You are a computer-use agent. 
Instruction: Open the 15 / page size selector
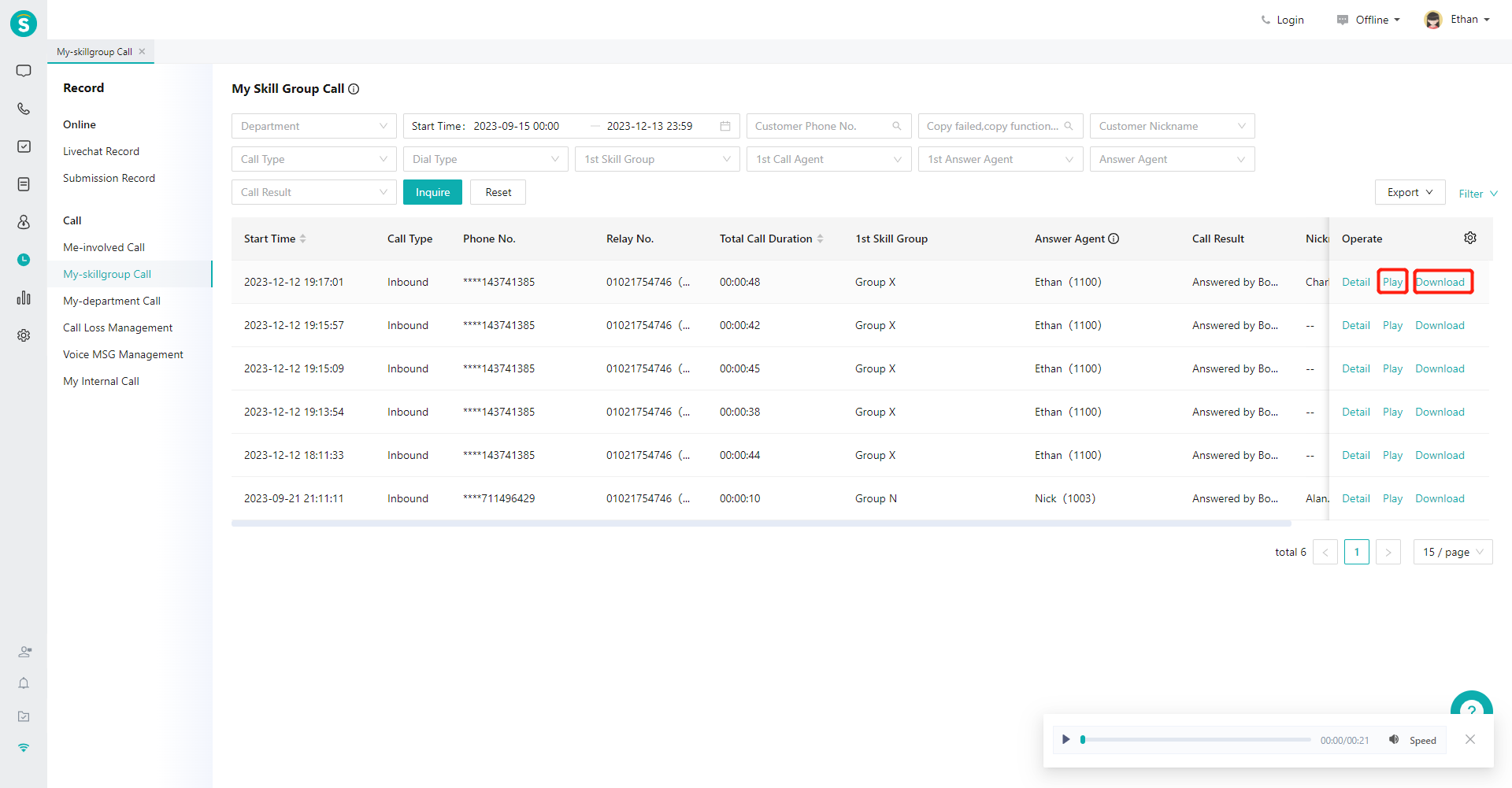click(1453, 552)
